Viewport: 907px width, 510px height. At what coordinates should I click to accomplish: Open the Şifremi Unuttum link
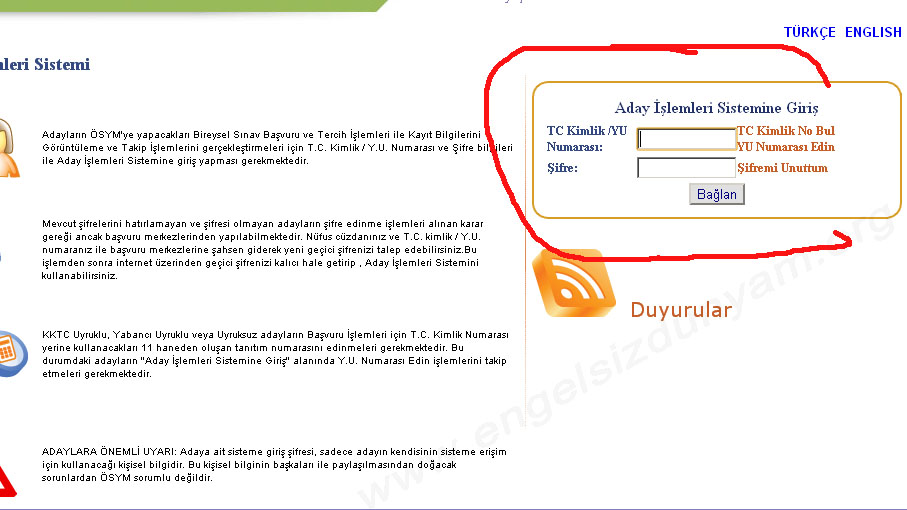point(782,168)
